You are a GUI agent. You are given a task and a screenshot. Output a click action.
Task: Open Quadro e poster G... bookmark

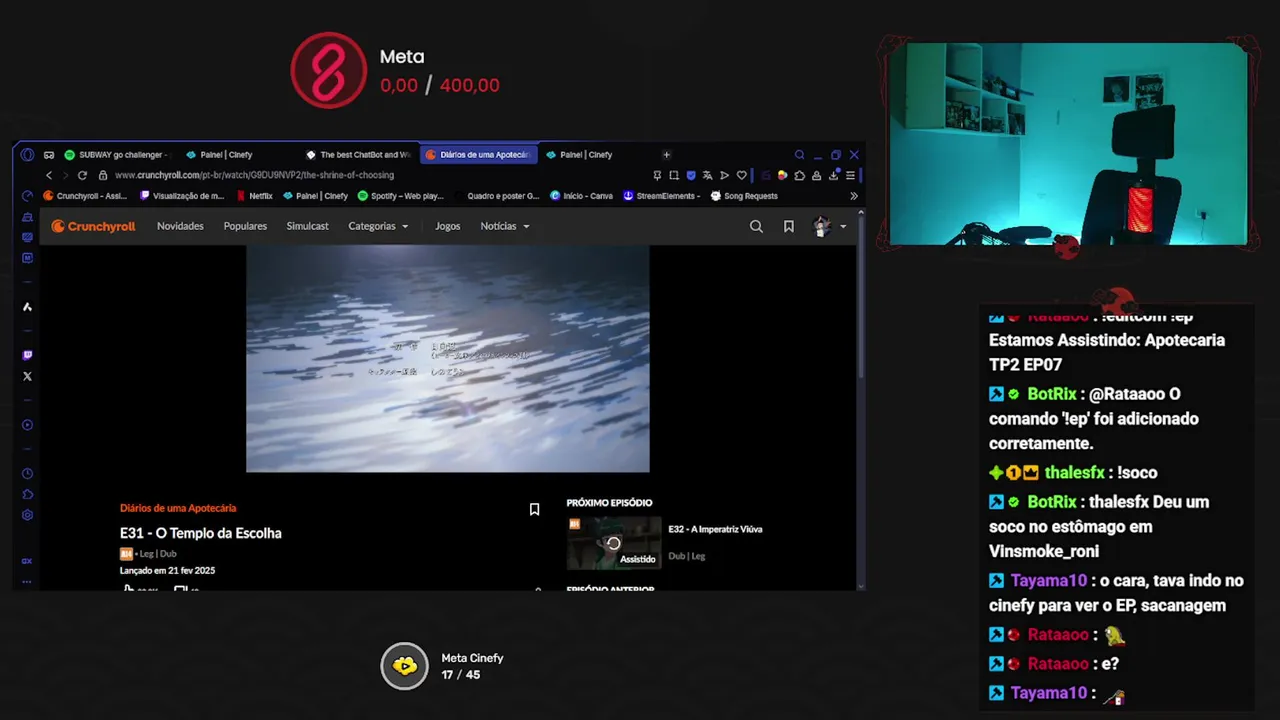coord(495,196)
